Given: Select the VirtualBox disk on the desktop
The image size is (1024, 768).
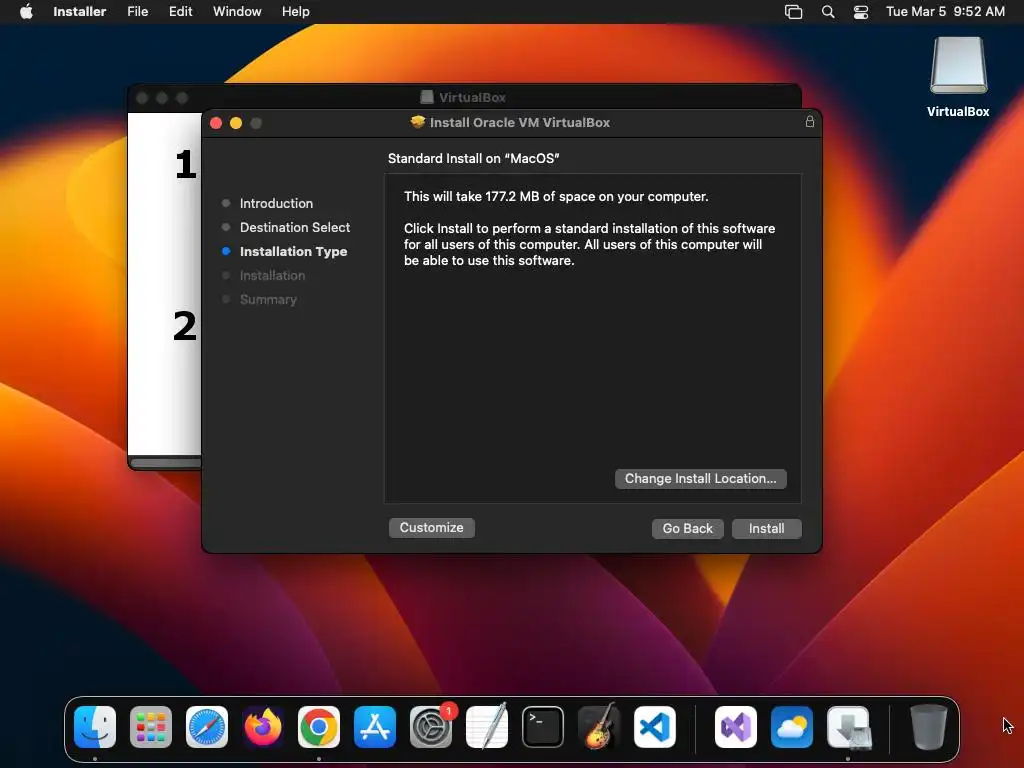Looking at the screenshot, I should tap(958, 77).
